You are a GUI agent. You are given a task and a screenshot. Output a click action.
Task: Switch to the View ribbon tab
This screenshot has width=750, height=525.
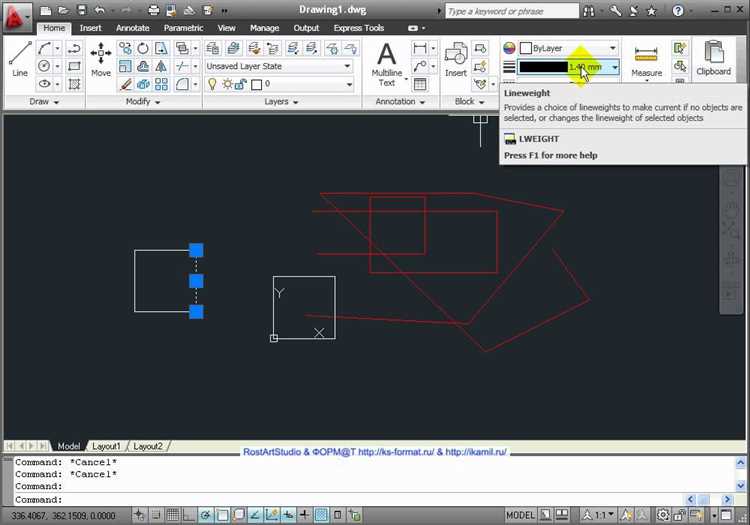click(x=226, y=28)
